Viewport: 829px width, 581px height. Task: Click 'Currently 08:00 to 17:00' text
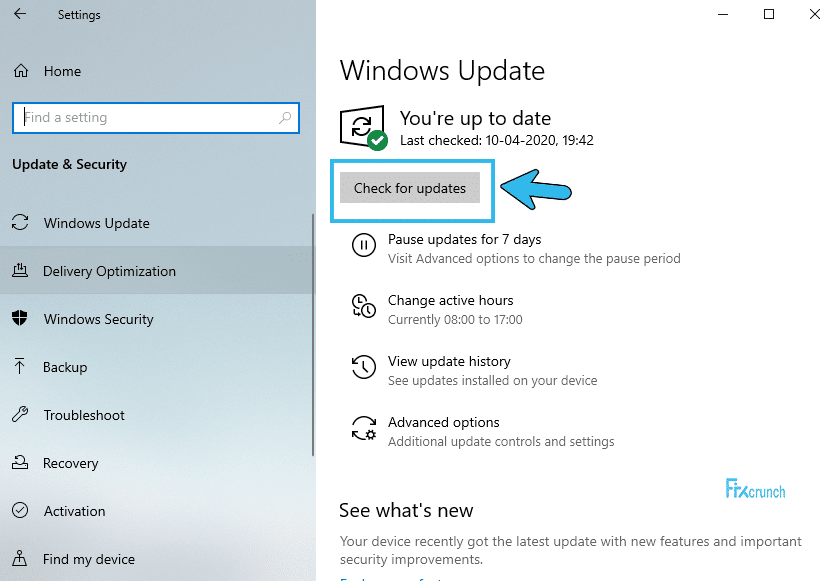click(x=455, y=320)
